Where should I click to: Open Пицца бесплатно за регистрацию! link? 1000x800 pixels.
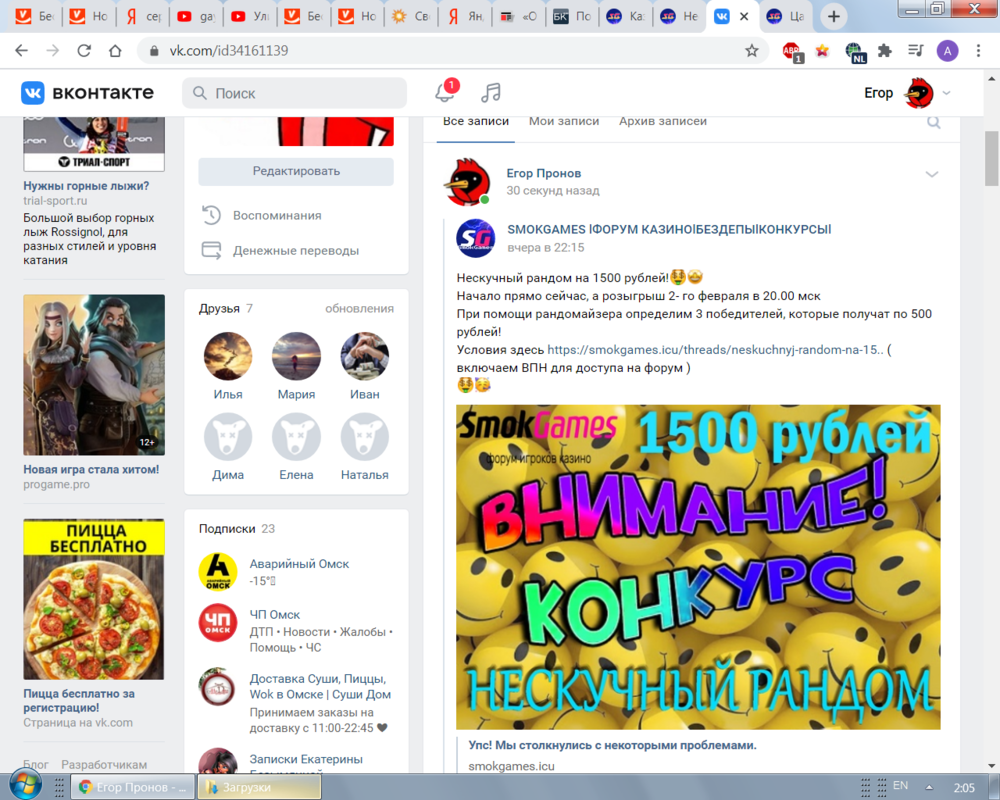79,700
